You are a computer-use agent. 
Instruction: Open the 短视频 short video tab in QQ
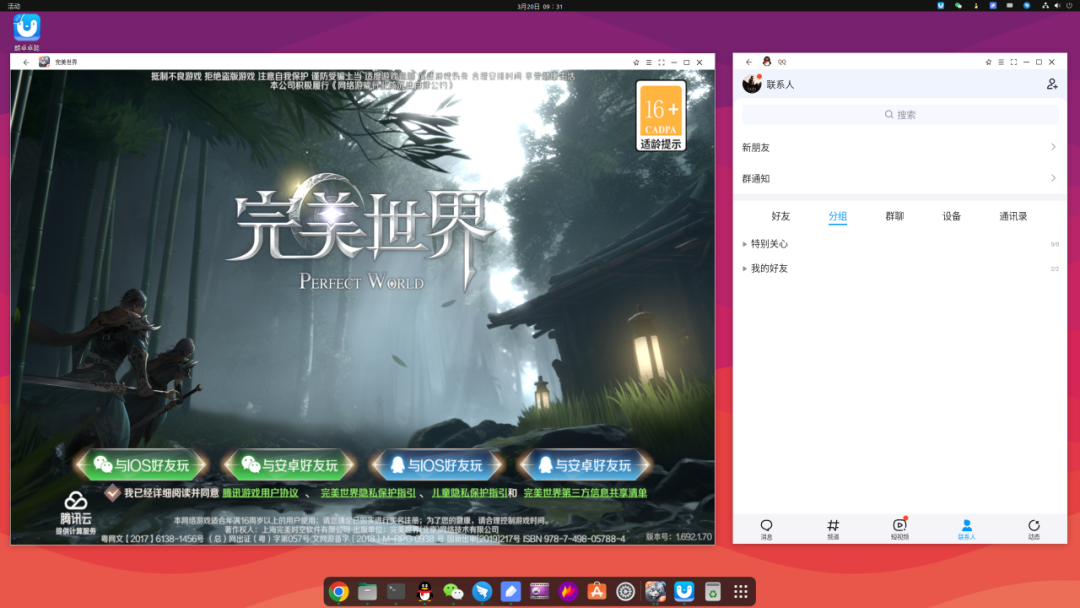coord(900,529)
